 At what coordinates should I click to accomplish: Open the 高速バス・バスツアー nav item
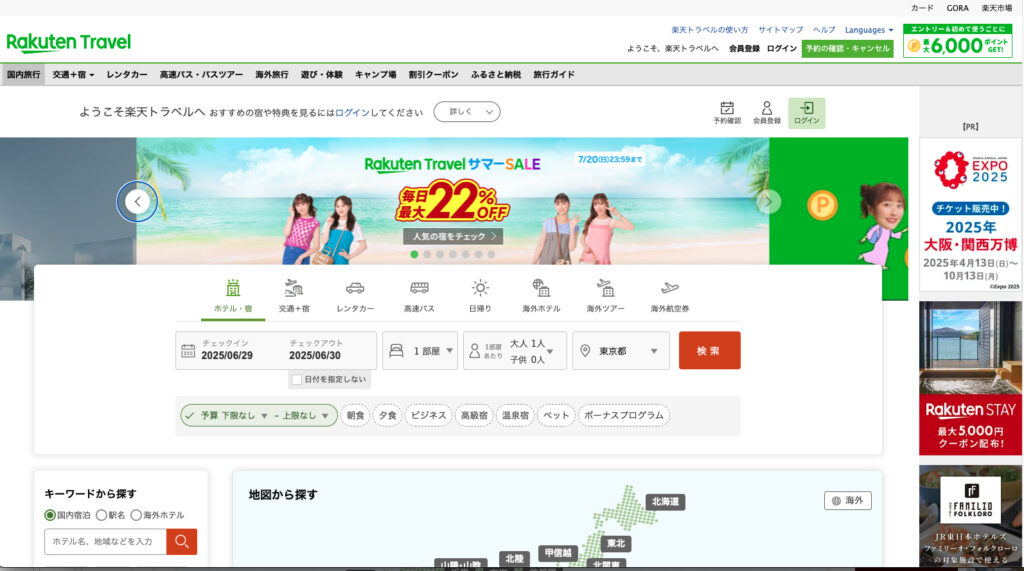(x=201, y=74)
